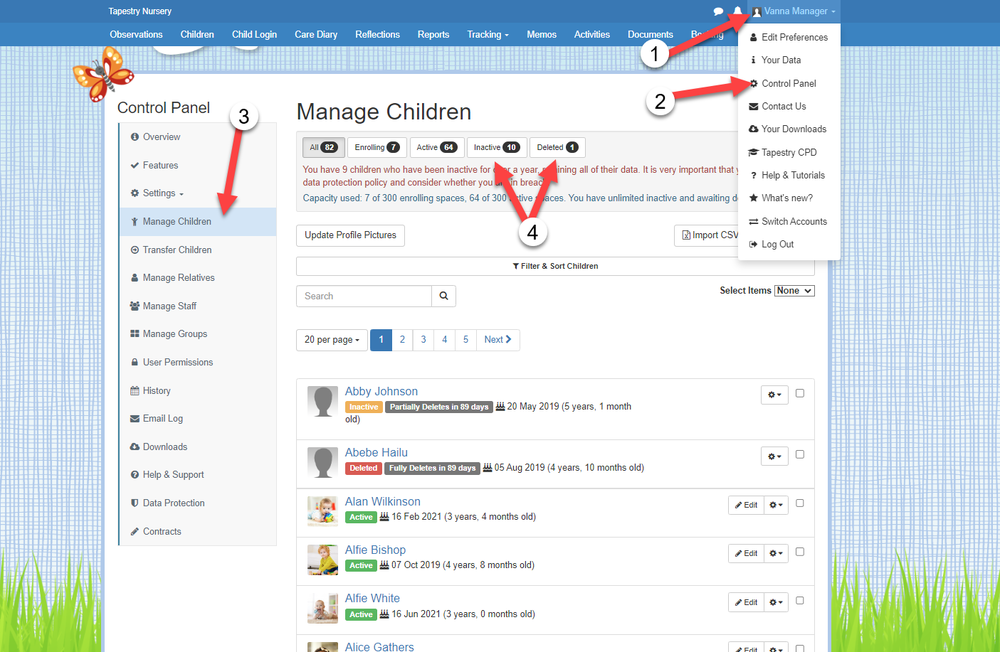Image resolution: width=1000 pixels, height=652 pixels.
Task: Click Edit button for Alfie Bishop
Action: (x=746, y=554)
